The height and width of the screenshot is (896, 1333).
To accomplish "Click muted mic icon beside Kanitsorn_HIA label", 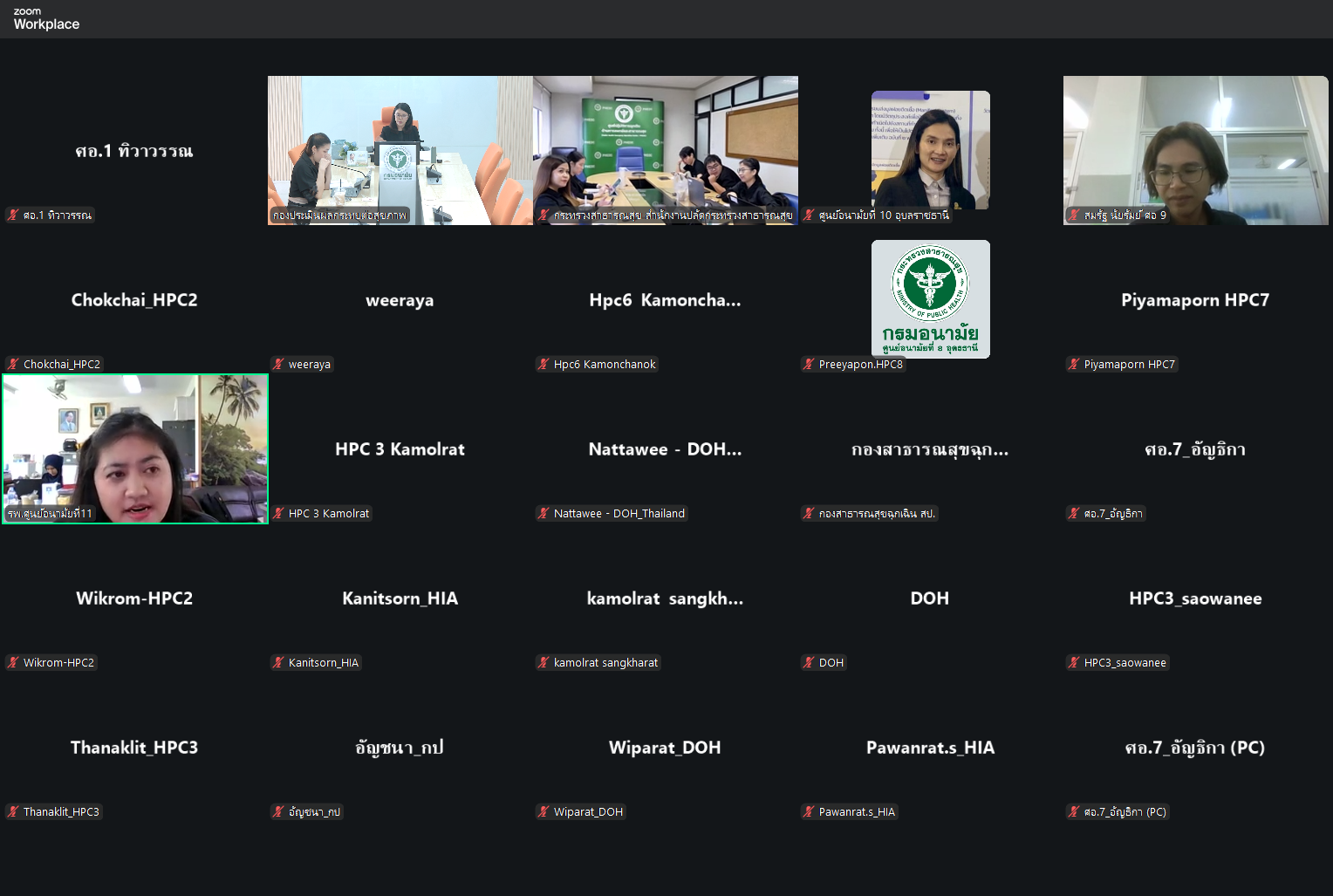I will [x=278, y=662].
